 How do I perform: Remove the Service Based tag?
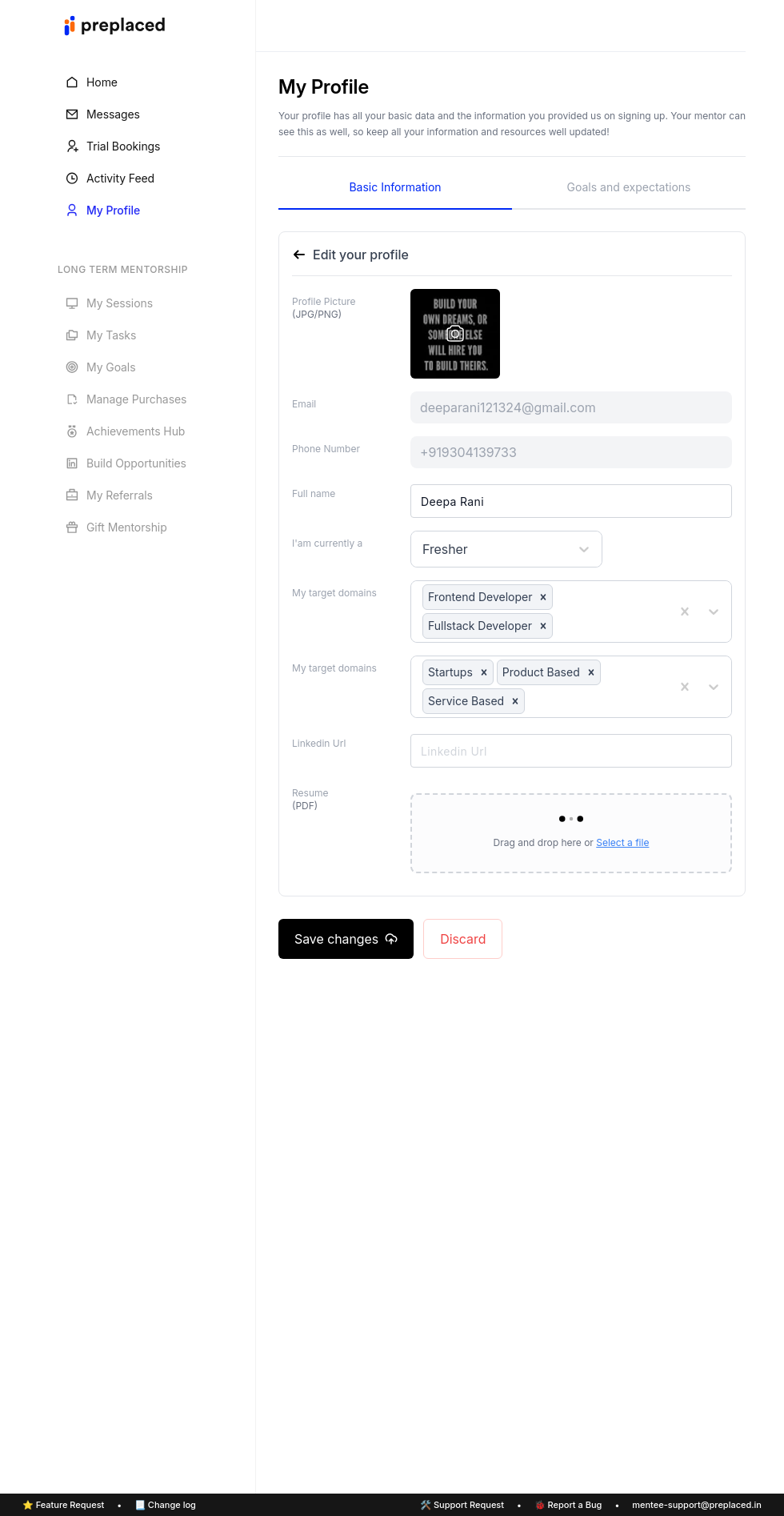pyautogui.click(x=515, y=701)
